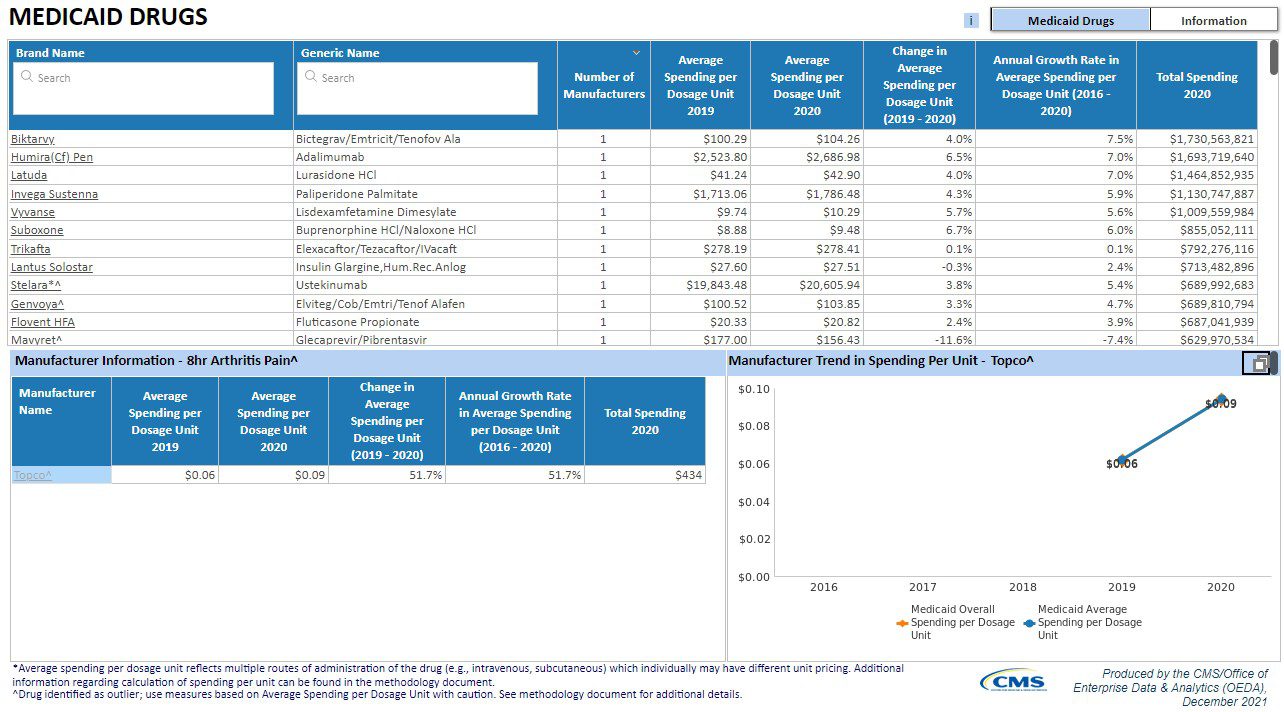Image resolution: width=1284 pixels, height=712 pixels.
Task: Open the Humira(Cf) Pen drug link
Action: [x=51, y=157]
